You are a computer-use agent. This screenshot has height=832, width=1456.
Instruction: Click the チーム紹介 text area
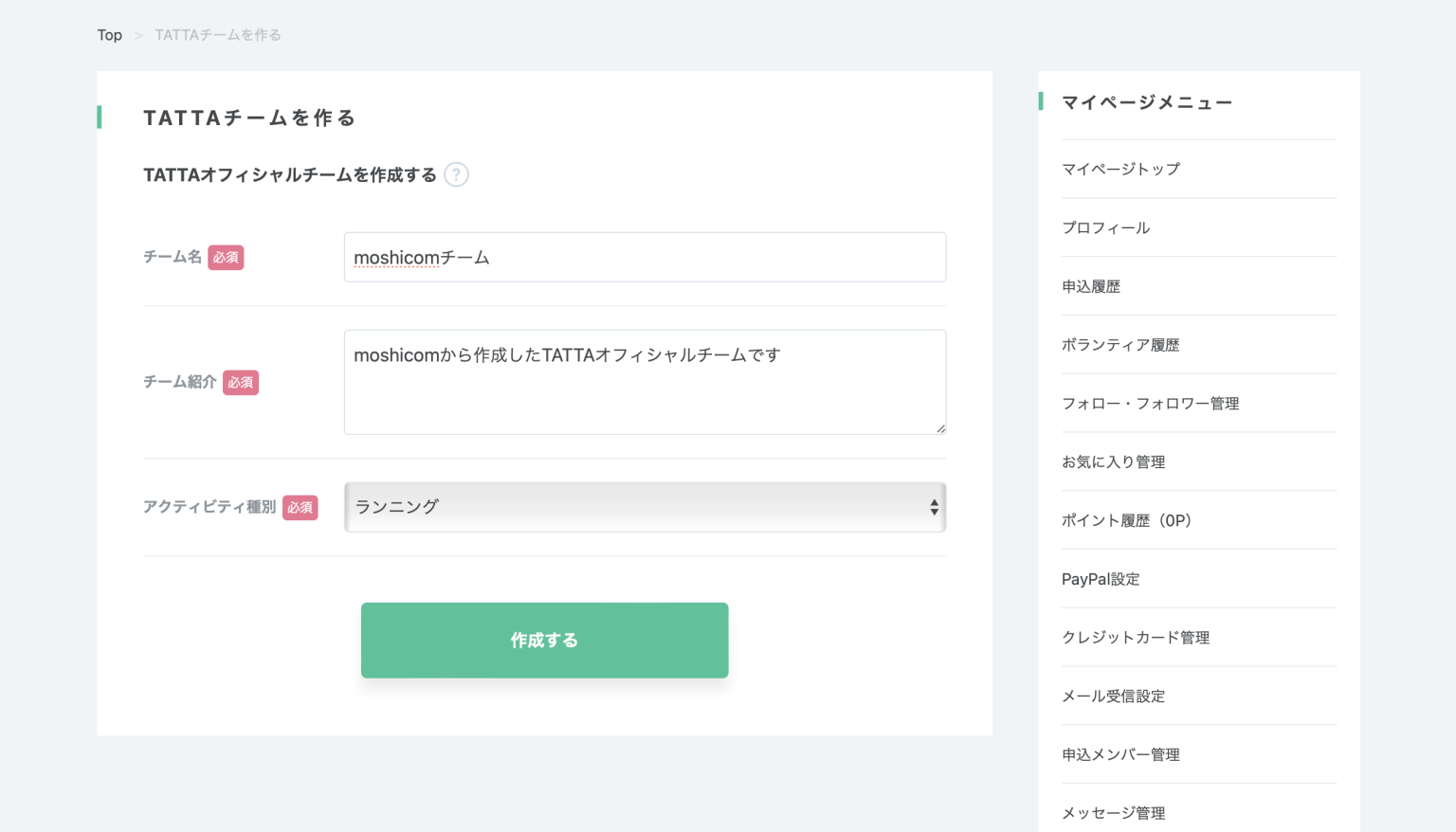645,382
